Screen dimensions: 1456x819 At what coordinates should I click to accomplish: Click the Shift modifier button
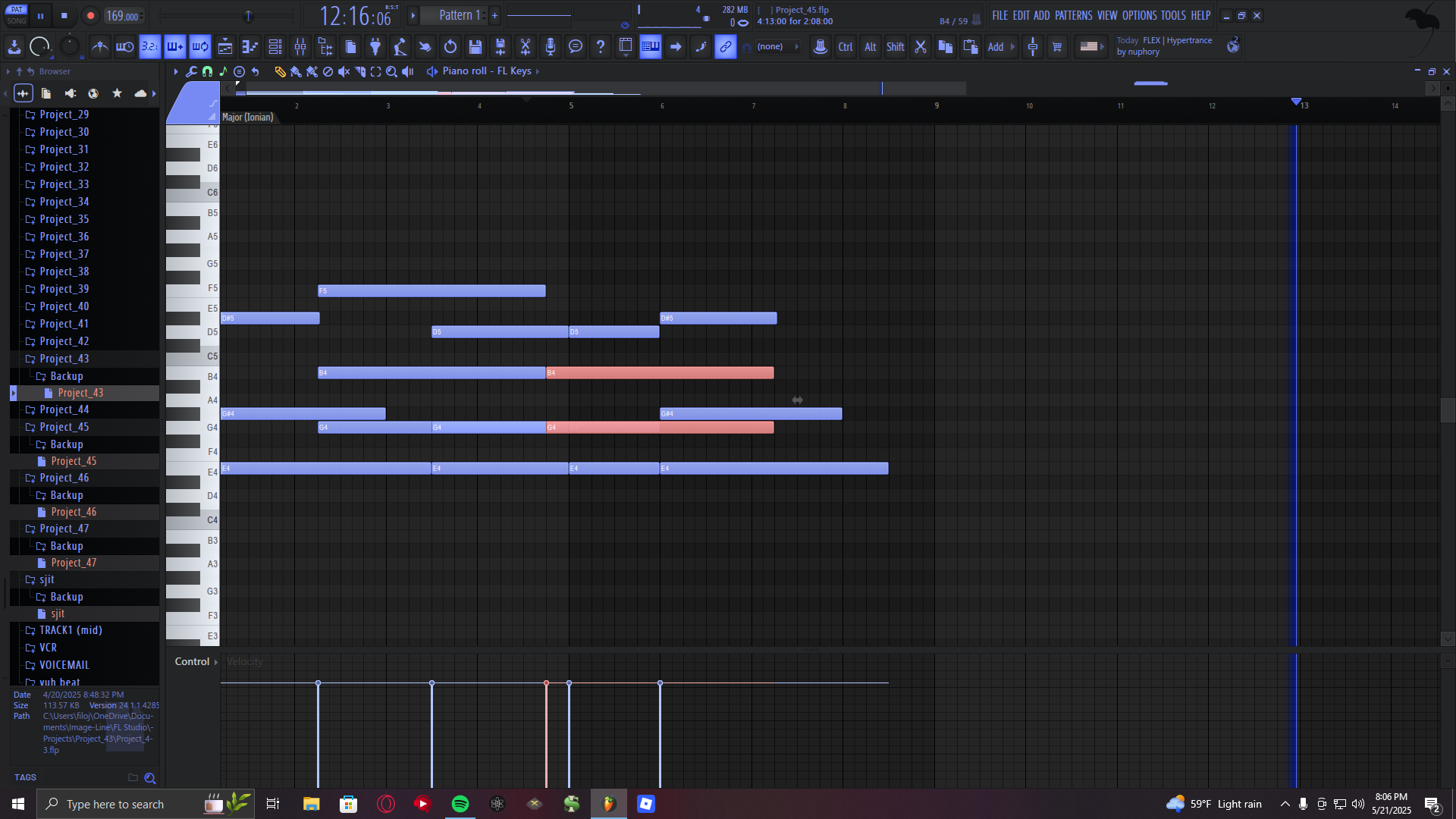coord(895,47)
